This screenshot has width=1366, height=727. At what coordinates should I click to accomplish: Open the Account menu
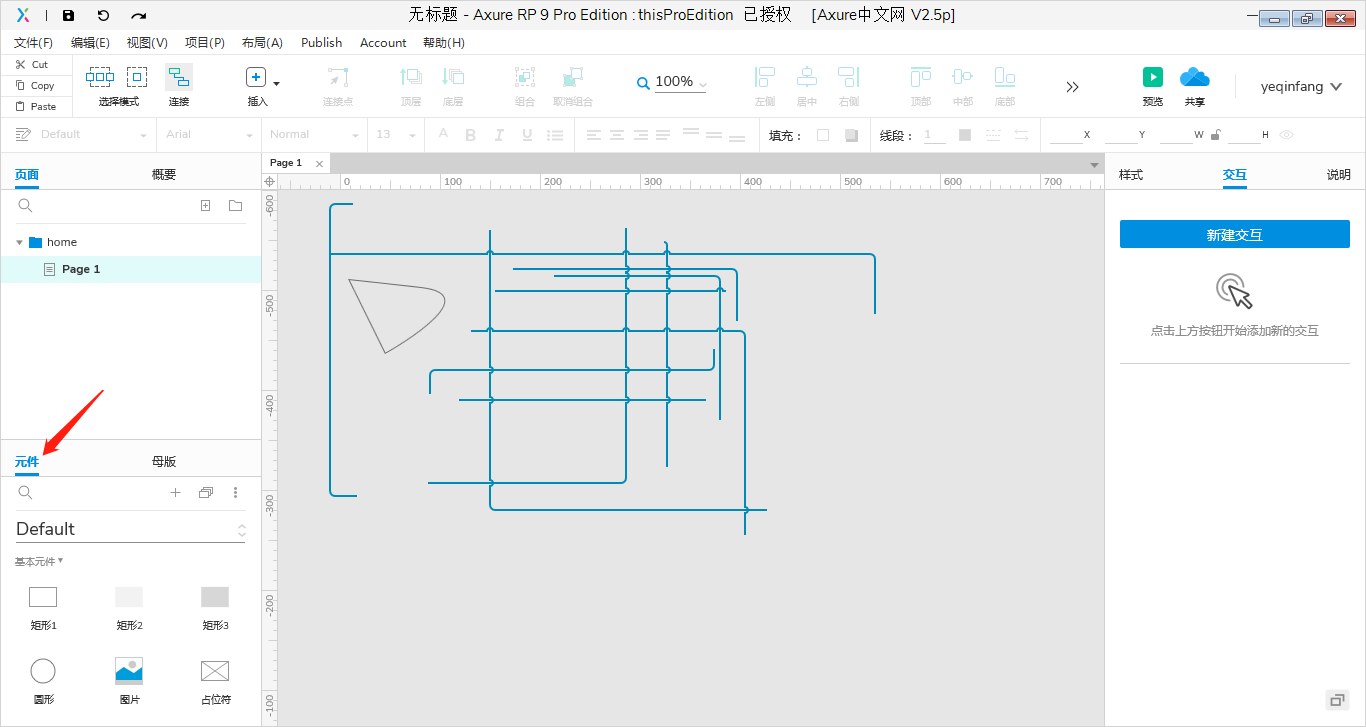pos(383,43)
